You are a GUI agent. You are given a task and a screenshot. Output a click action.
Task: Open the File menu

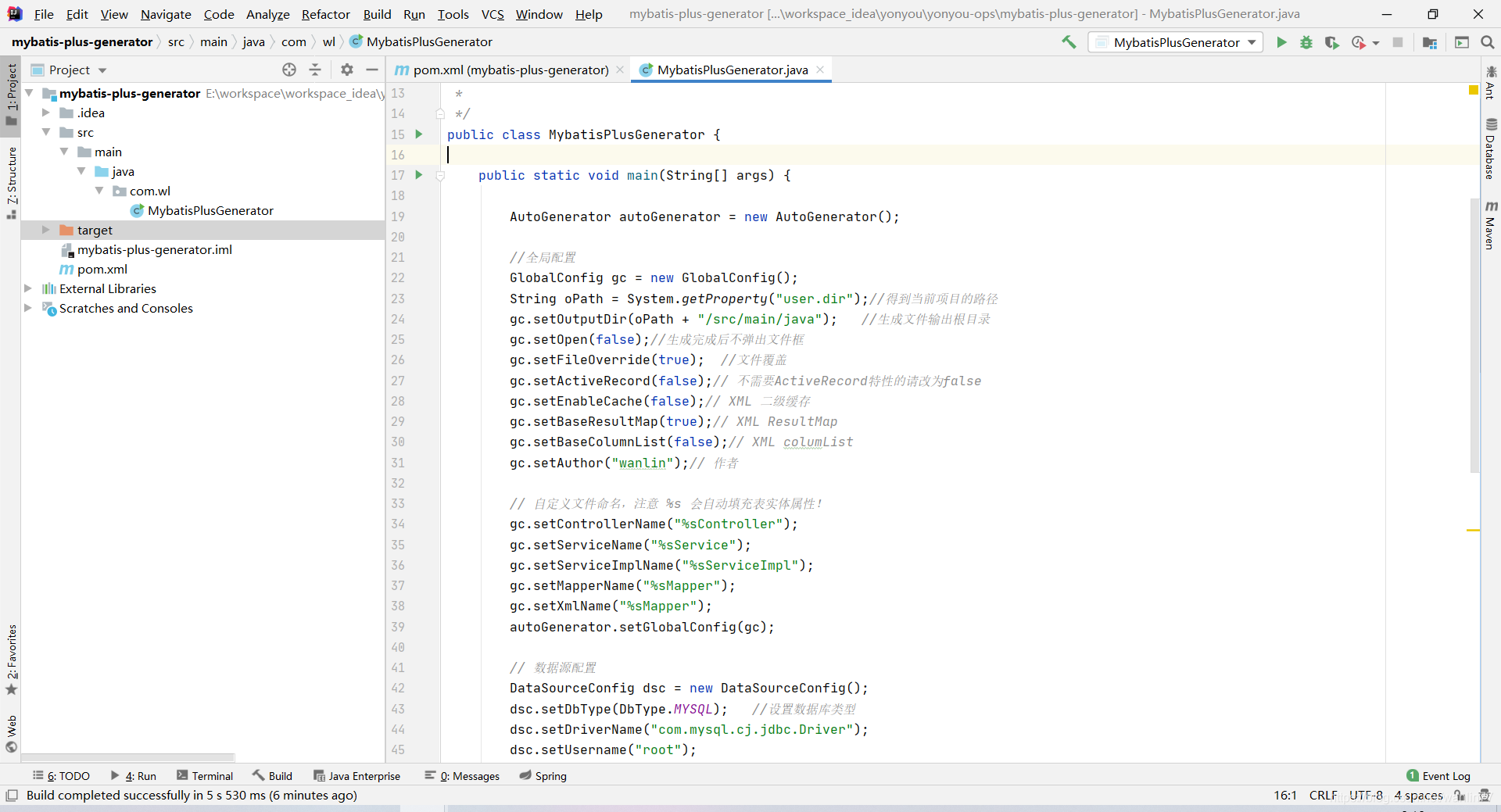44,14
